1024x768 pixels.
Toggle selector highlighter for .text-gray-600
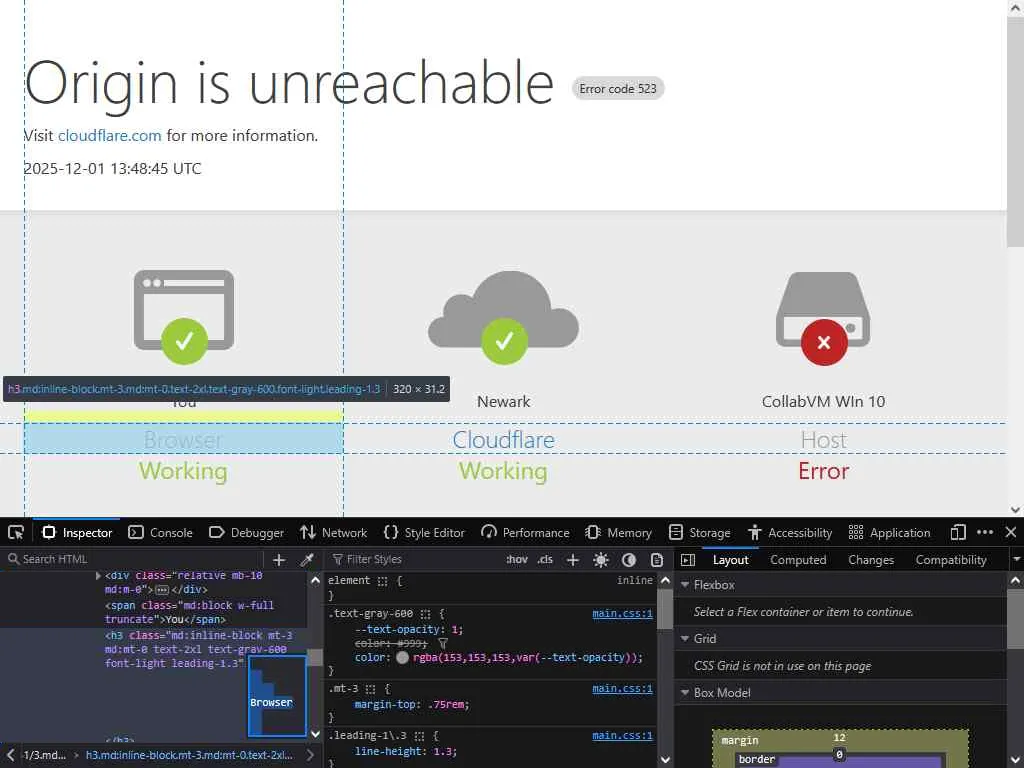point(426,614)
